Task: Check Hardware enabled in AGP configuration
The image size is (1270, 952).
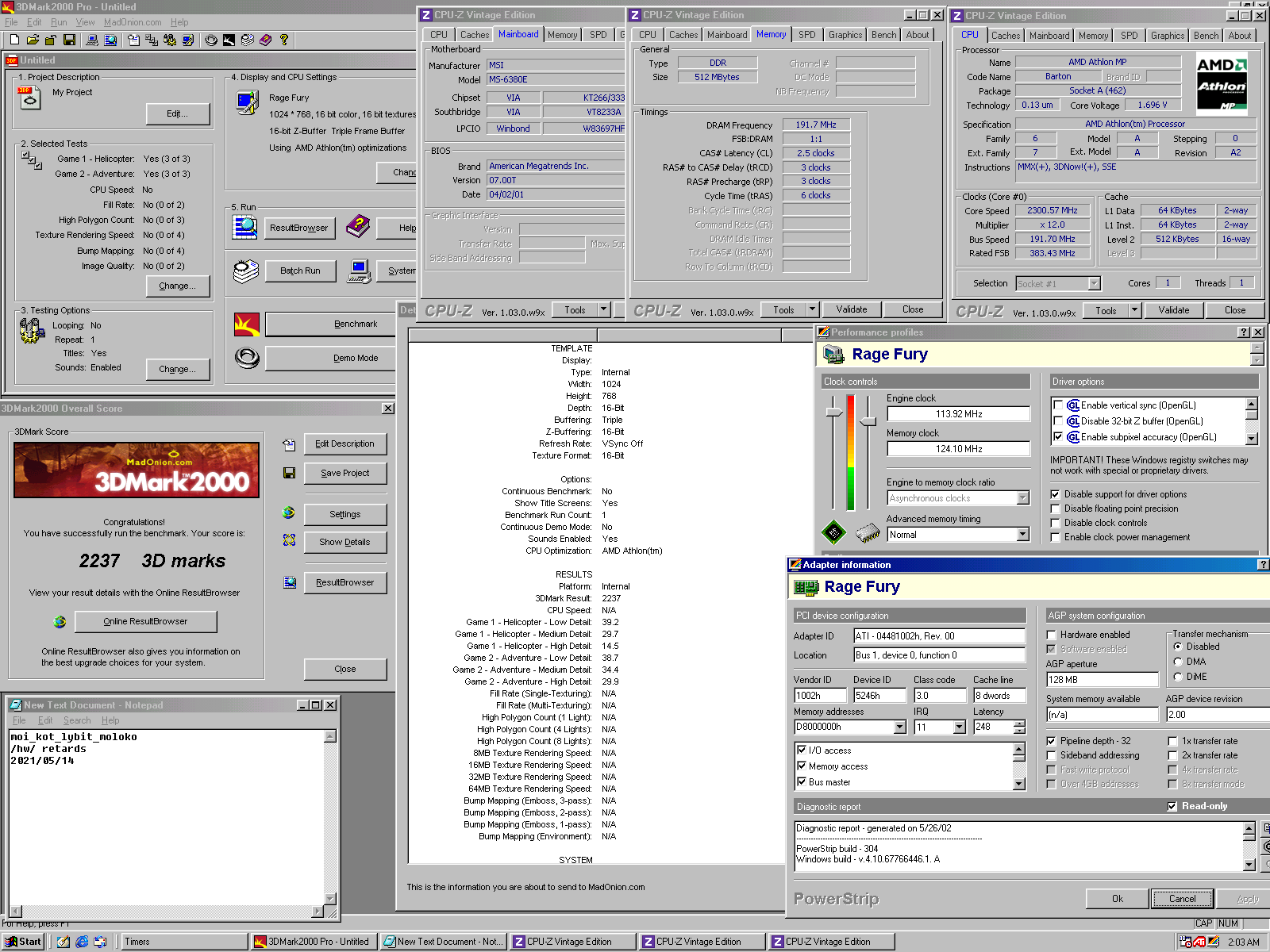Action: click(x=1051, y=635)
